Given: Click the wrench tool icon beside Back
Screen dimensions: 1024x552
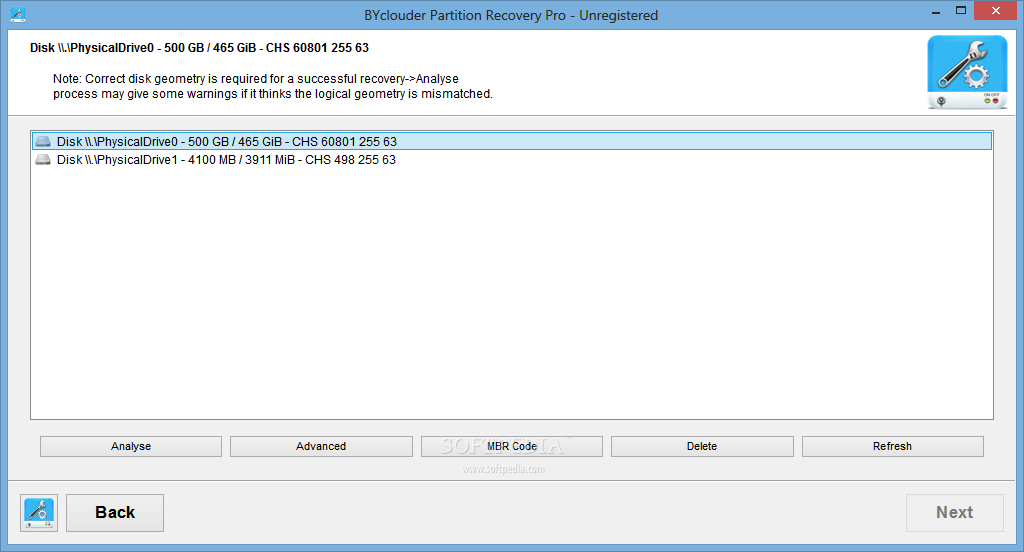Looking at the screenshot, I should [x=39, y=513].
